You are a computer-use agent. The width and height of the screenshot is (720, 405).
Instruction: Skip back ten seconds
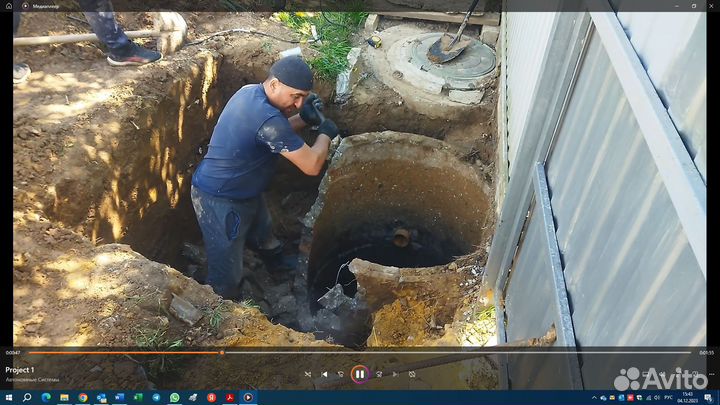(x=341, y=374)
